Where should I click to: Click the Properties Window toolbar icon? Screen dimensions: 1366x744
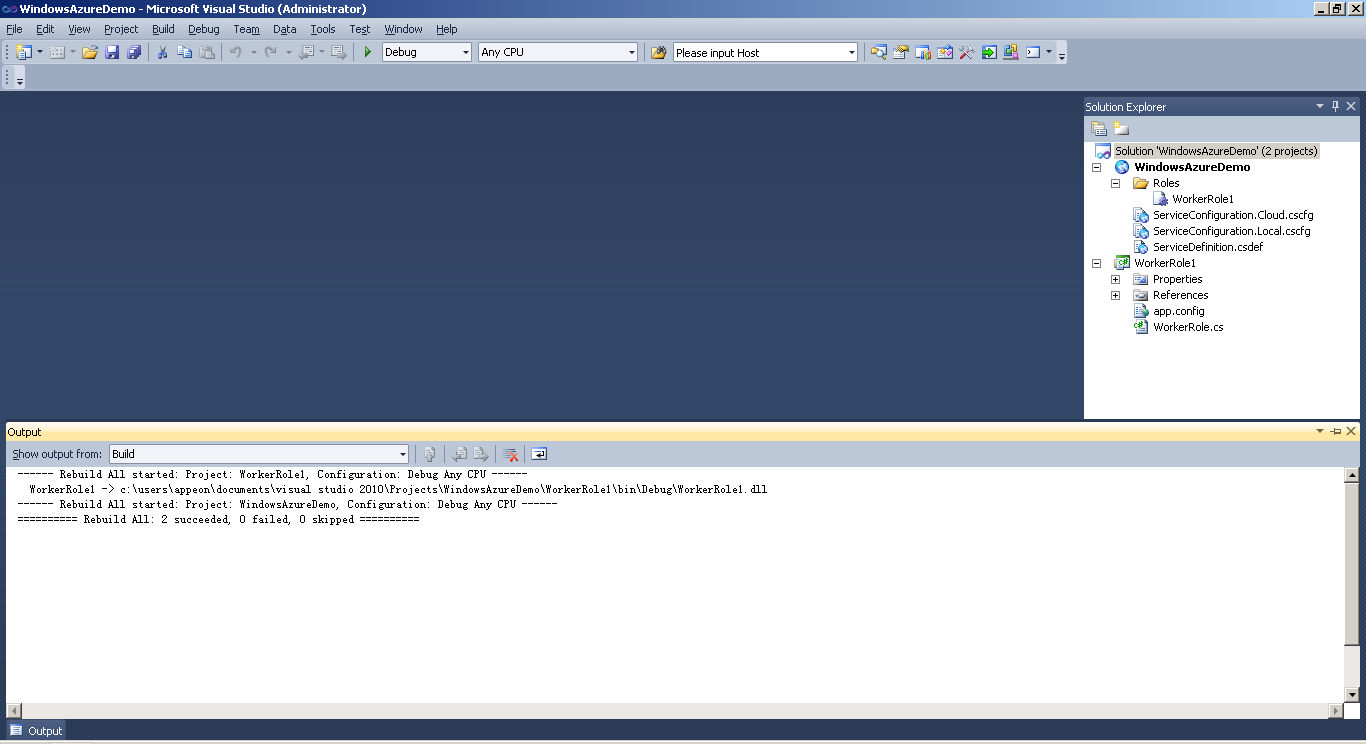pyautogui.click(x=901, y=52)
